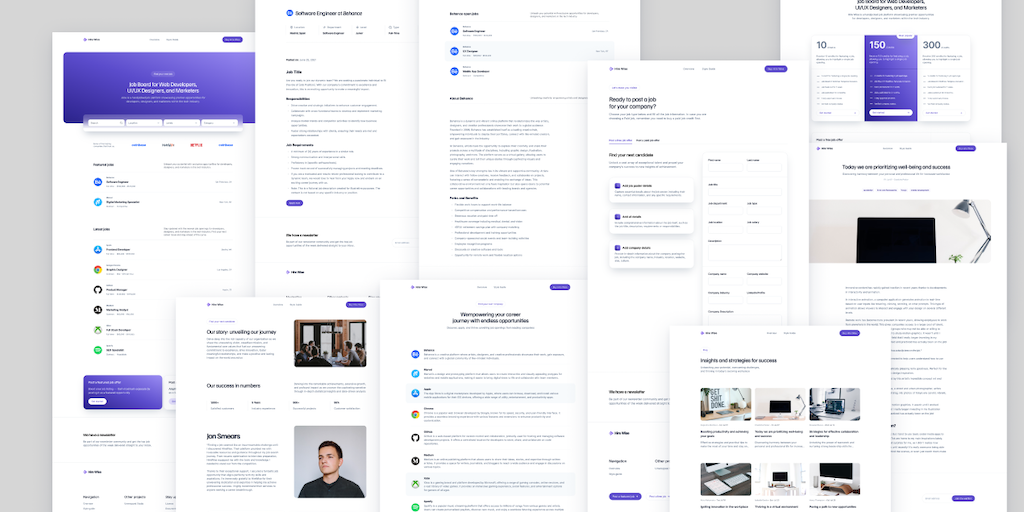Click Add all details card

651,221
